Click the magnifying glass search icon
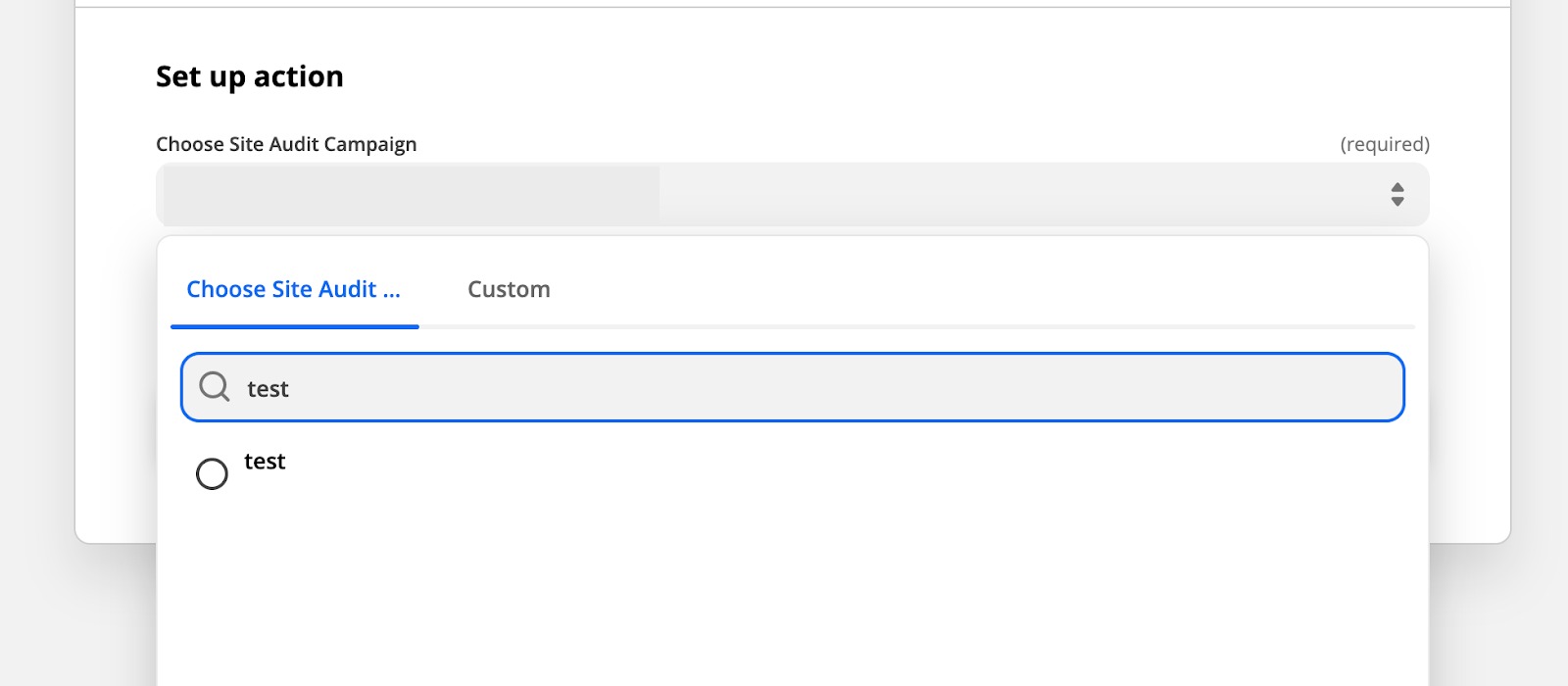This screenshot has width=1568, height=686. pyautogui.click(x=214, y=386)
